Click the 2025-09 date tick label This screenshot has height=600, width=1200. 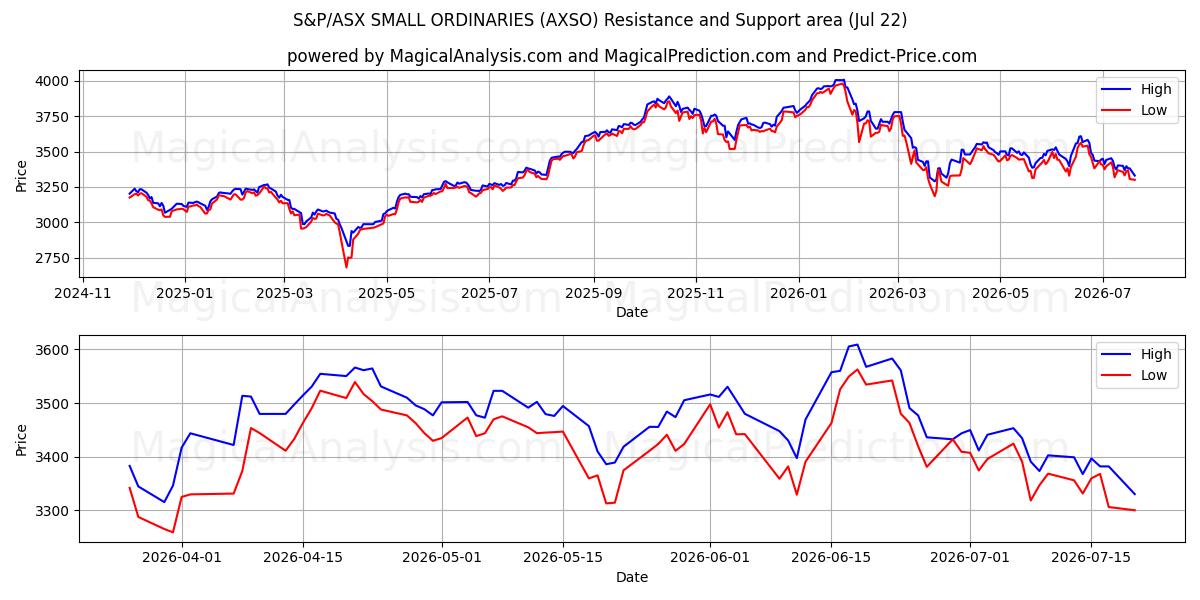coord(593,293)
